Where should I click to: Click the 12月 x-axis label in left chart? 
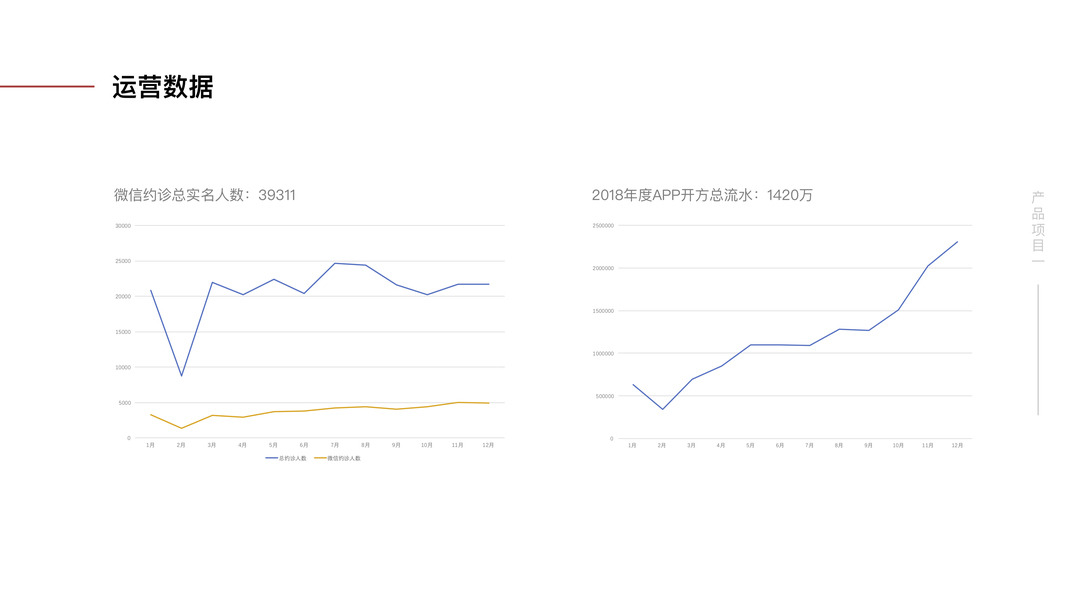(488, 445)
